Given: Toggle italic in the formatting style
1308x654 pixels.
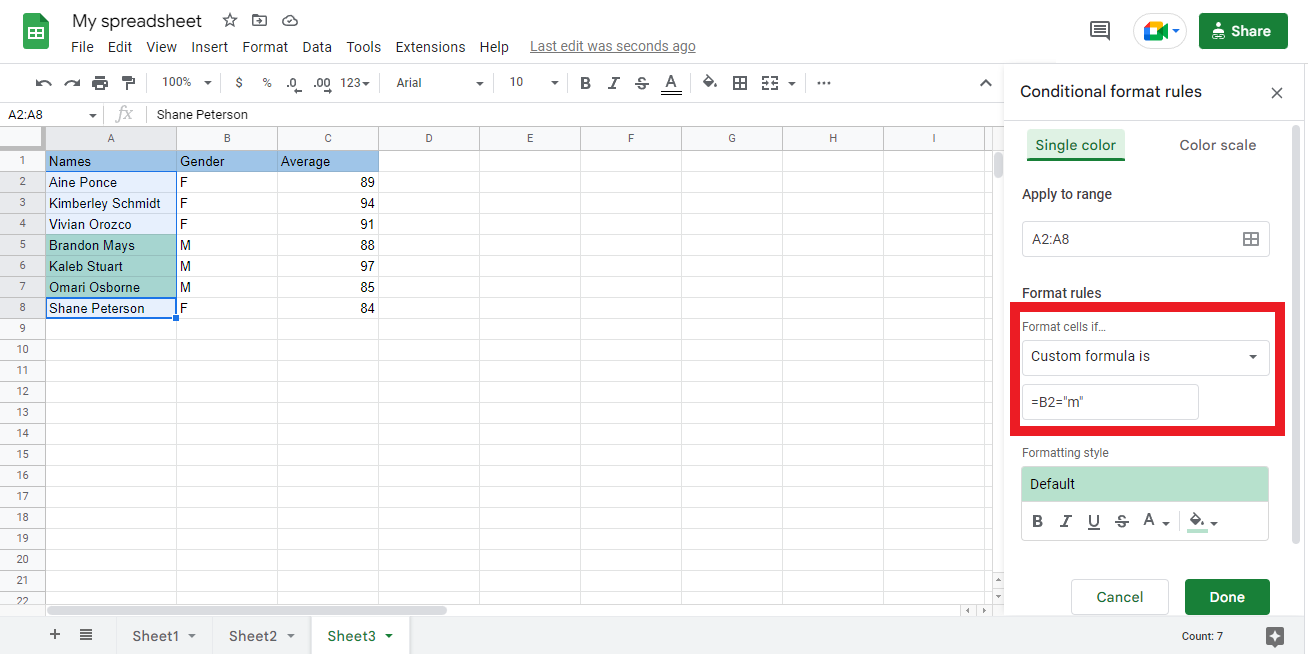Looking at the screenshot, I should click(1065, 521).
